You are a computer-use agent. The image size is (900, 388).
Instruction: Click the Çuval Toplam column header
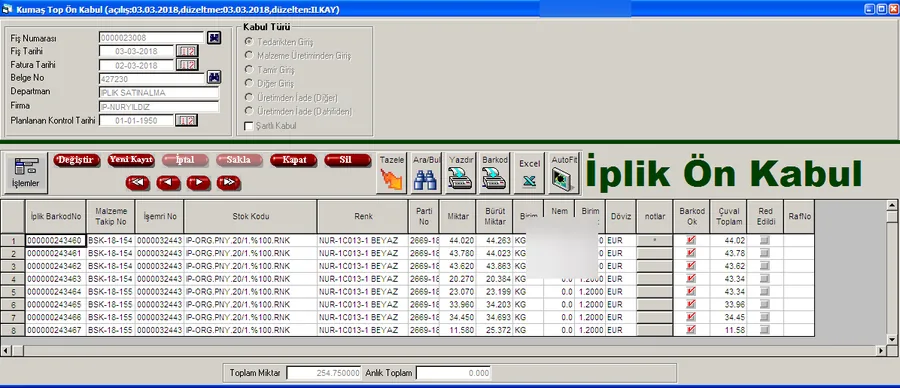coord(729,216)
